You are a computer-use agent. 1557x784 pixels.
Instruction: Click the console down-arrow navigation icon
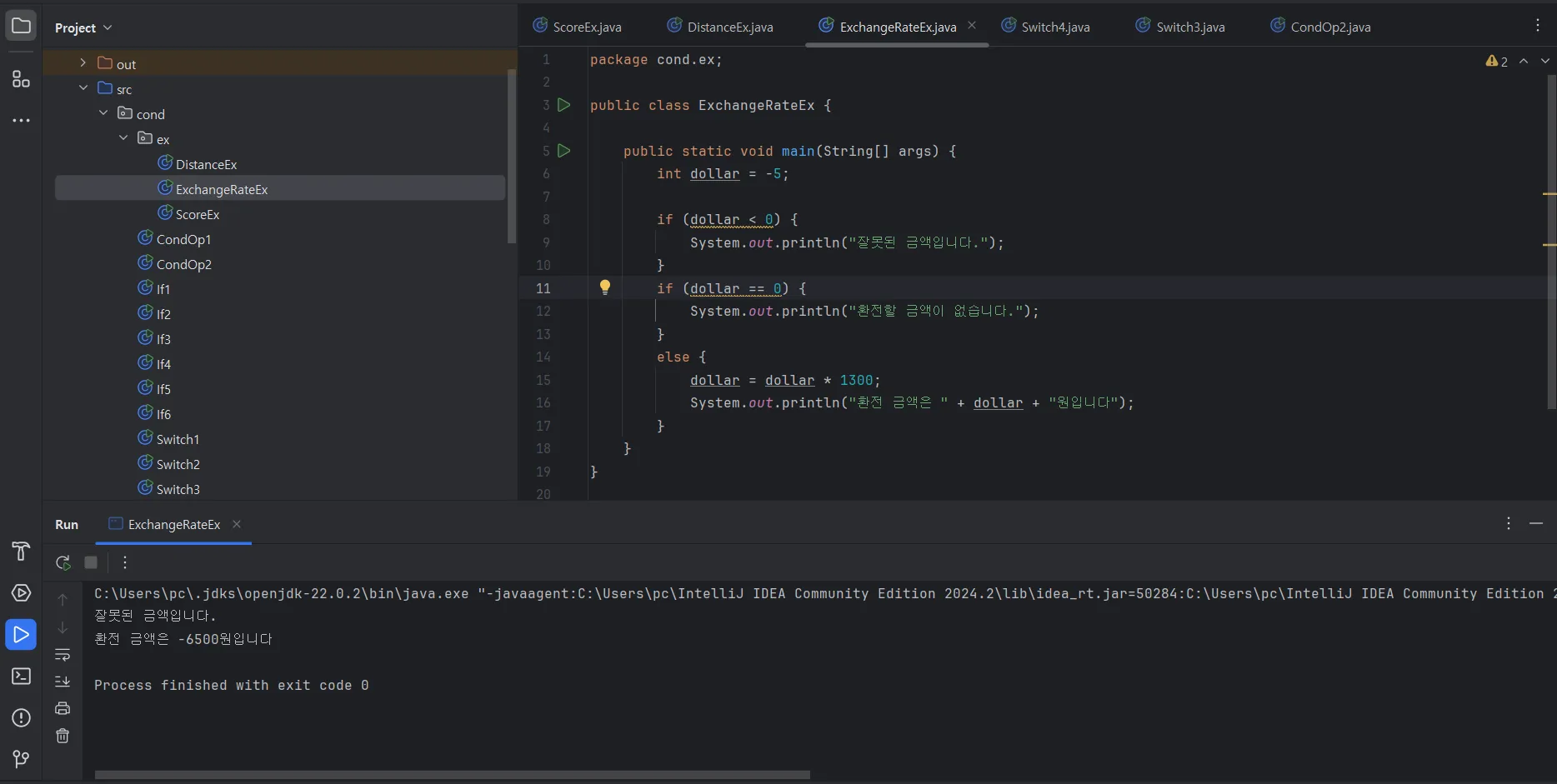[63, 627]
